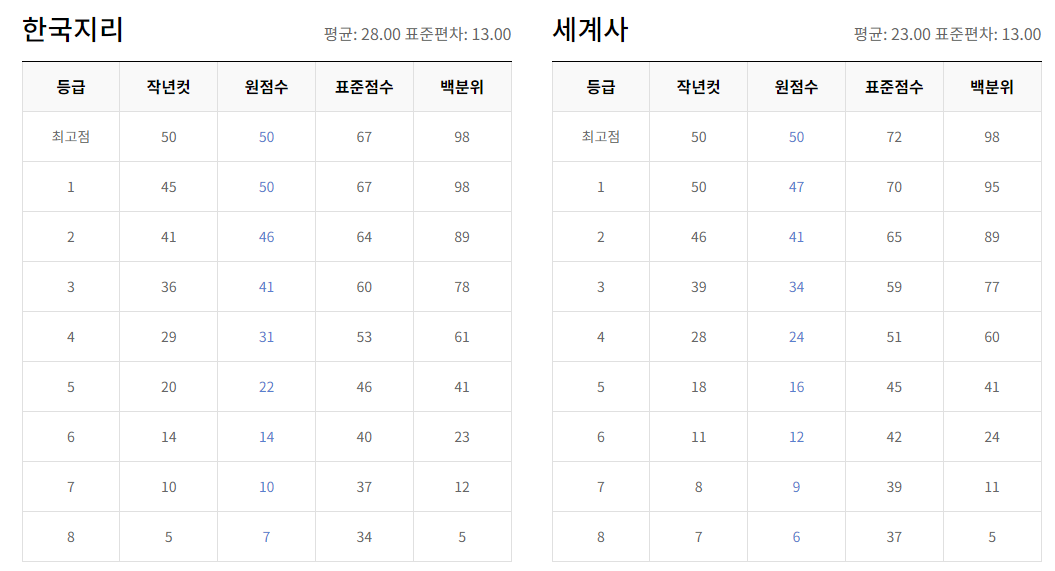Open blue 원점수 50 in 한국지리 grade 1 row
1055x571 pixels.
pos(266,187)
